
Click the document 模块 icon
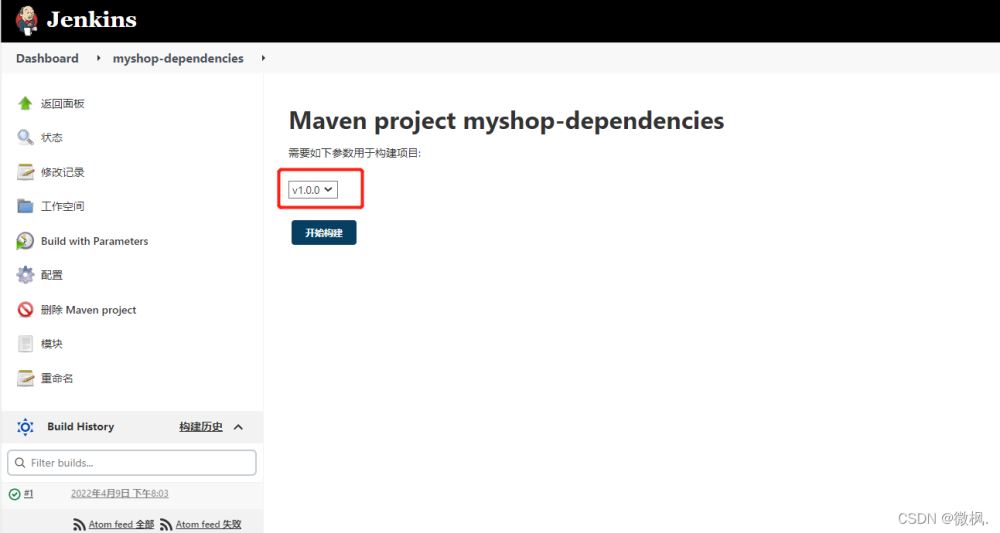pyautogui.click(x=25, y=344)
